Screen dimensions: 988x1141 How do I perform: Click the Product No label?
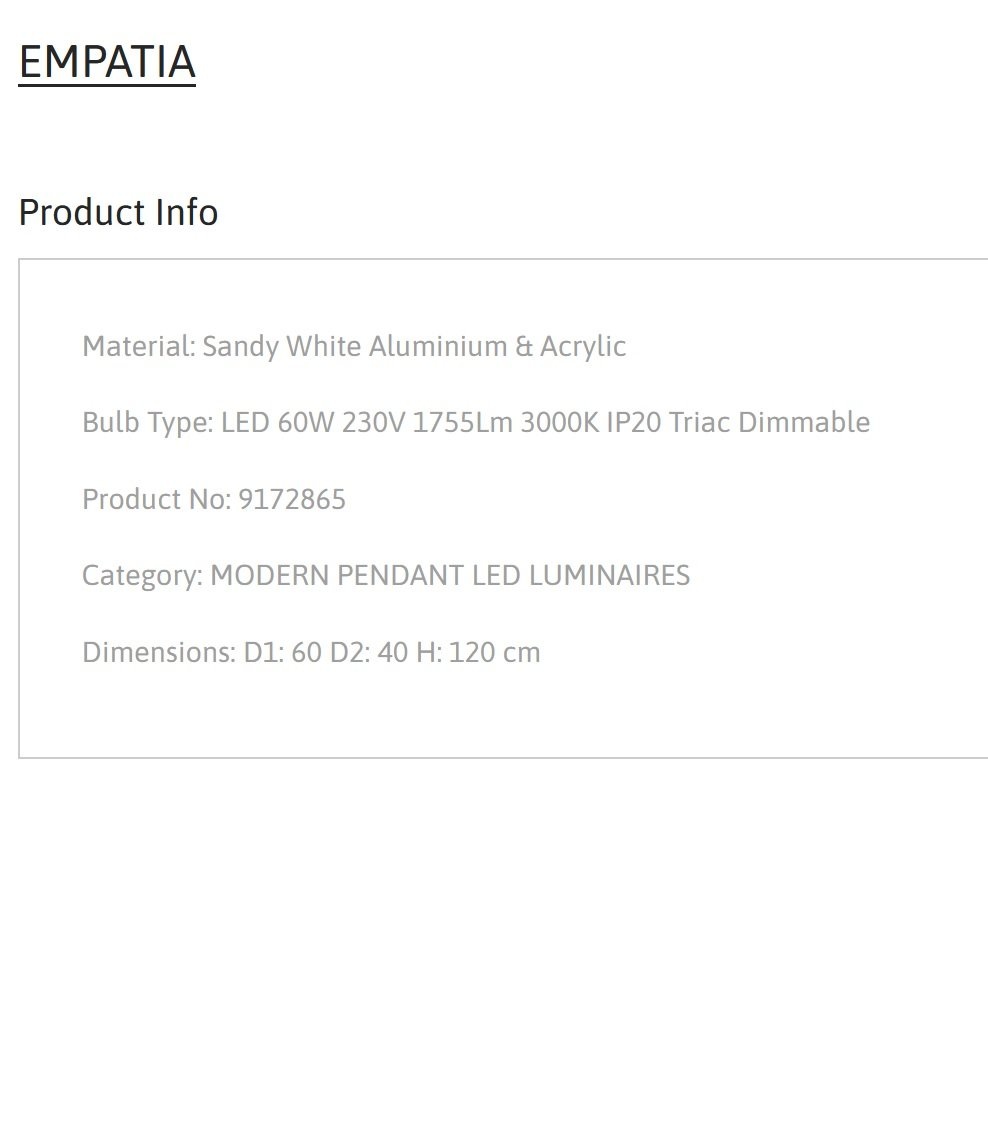(156, 499)
